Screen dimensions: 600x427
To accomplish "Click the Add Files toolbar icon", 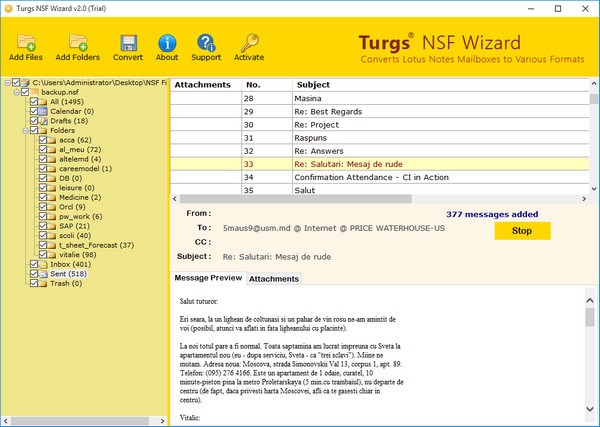I will [x=25, y=43].
